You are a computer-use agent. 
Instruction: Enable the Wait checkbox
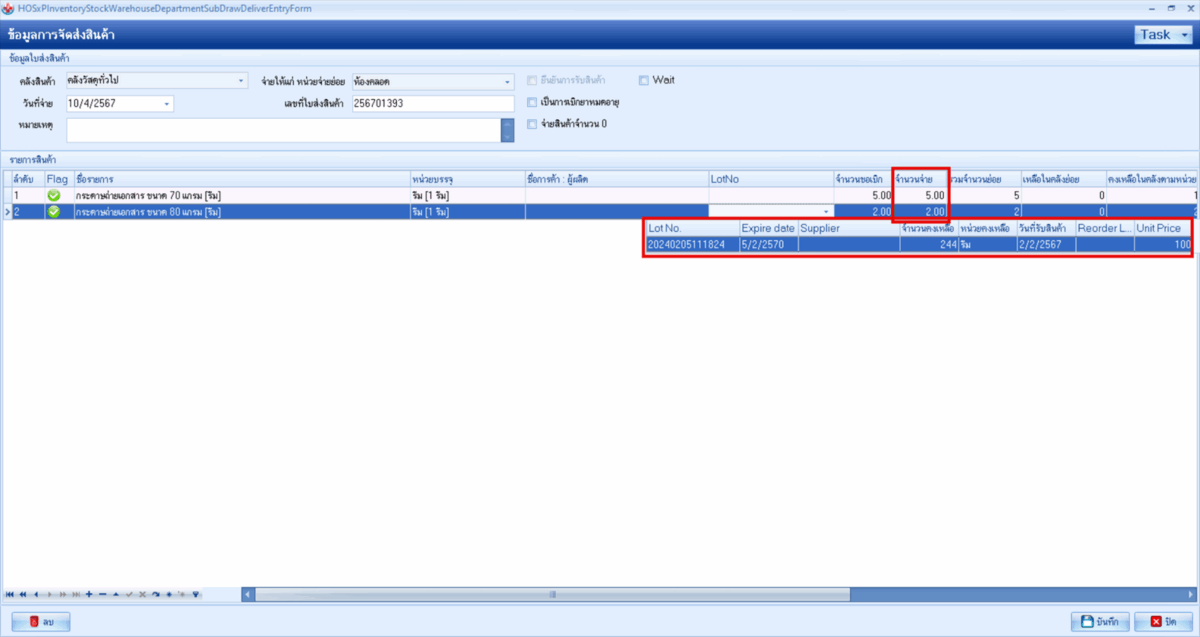pos(644,80)
